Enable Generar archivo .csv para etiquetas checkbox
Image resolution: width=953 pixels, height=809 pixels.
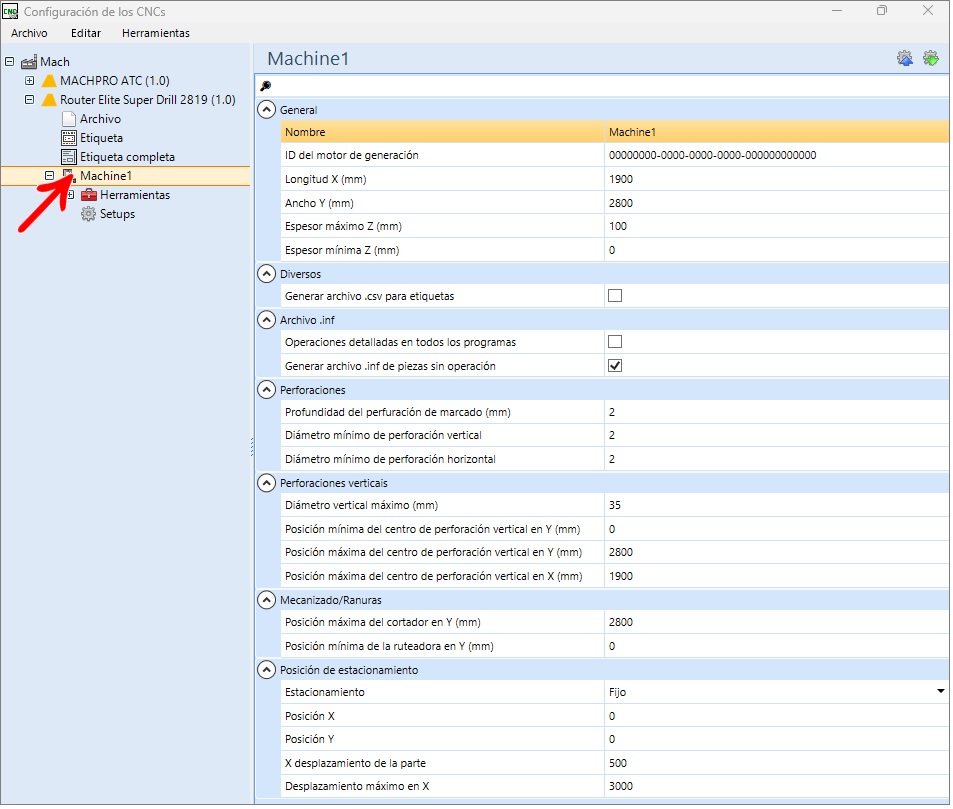coord(616,297)
